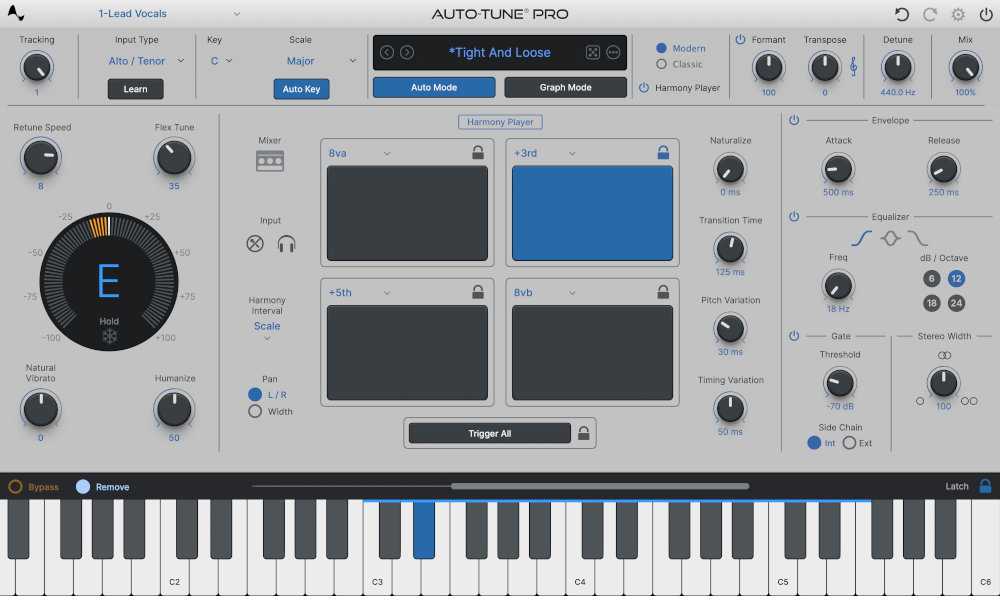Screen dimensions: 1000x596
Task: Select the Auto Mode tab
Action: [x=433, y=87]
